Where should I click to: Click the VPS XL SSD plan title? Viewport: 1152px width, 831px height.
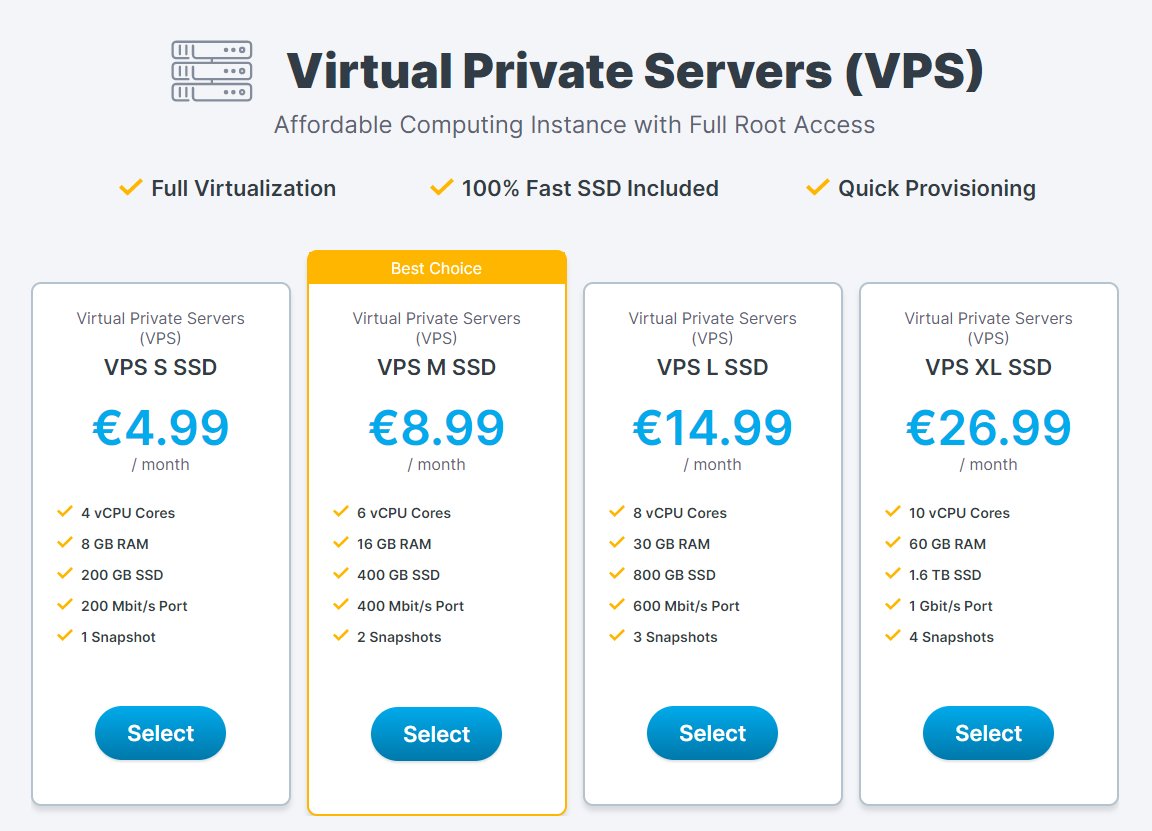point(988,367)
